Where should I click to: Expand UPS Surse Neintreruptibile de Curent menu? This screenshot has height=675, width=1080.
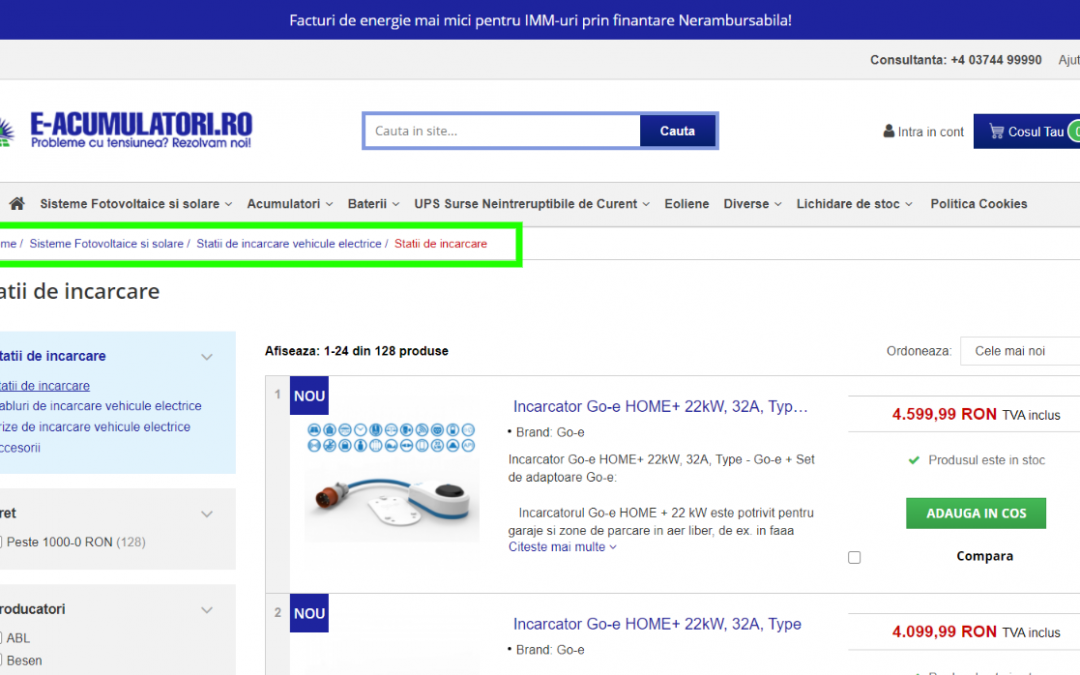(x=532, y=204)
